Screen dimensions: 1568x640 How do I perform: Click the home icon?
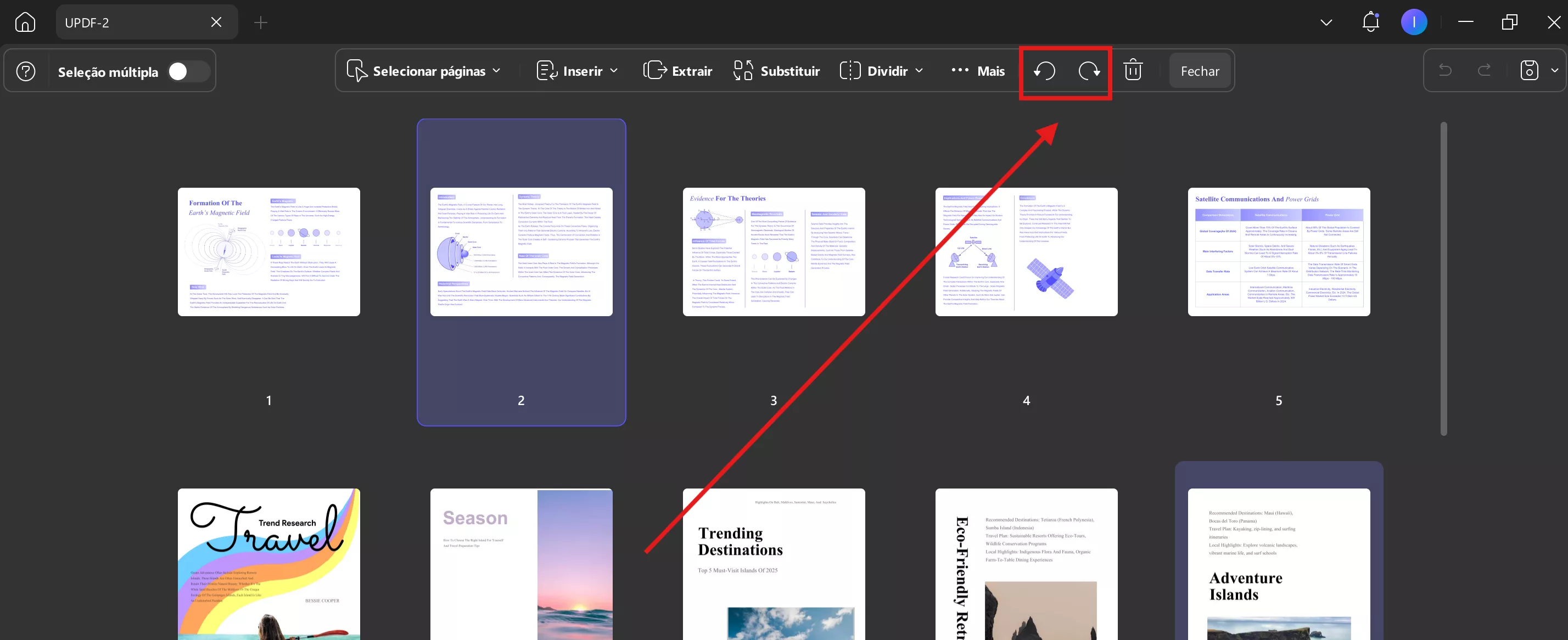click(25, 23)
